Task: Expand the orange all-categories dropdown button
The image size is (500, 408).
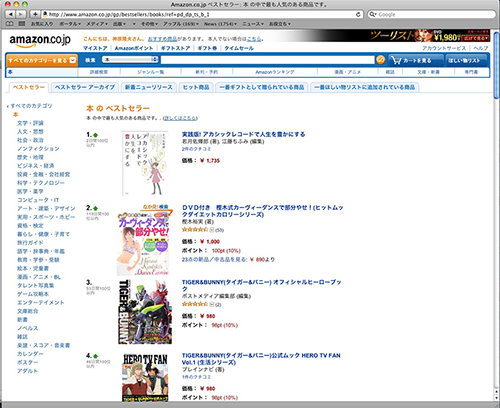Action: [42, 60]
